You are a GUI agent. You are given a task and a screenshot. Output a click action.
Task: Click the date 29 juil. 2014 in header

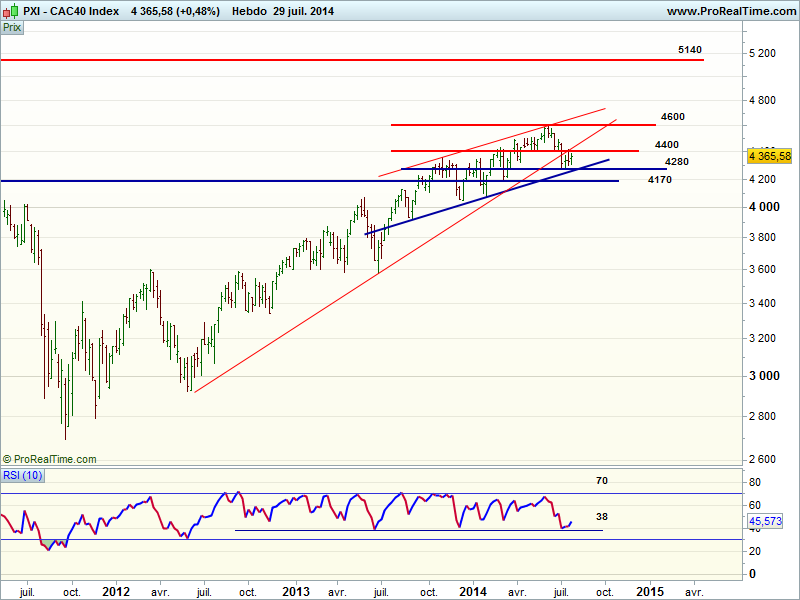click(304, 11)
